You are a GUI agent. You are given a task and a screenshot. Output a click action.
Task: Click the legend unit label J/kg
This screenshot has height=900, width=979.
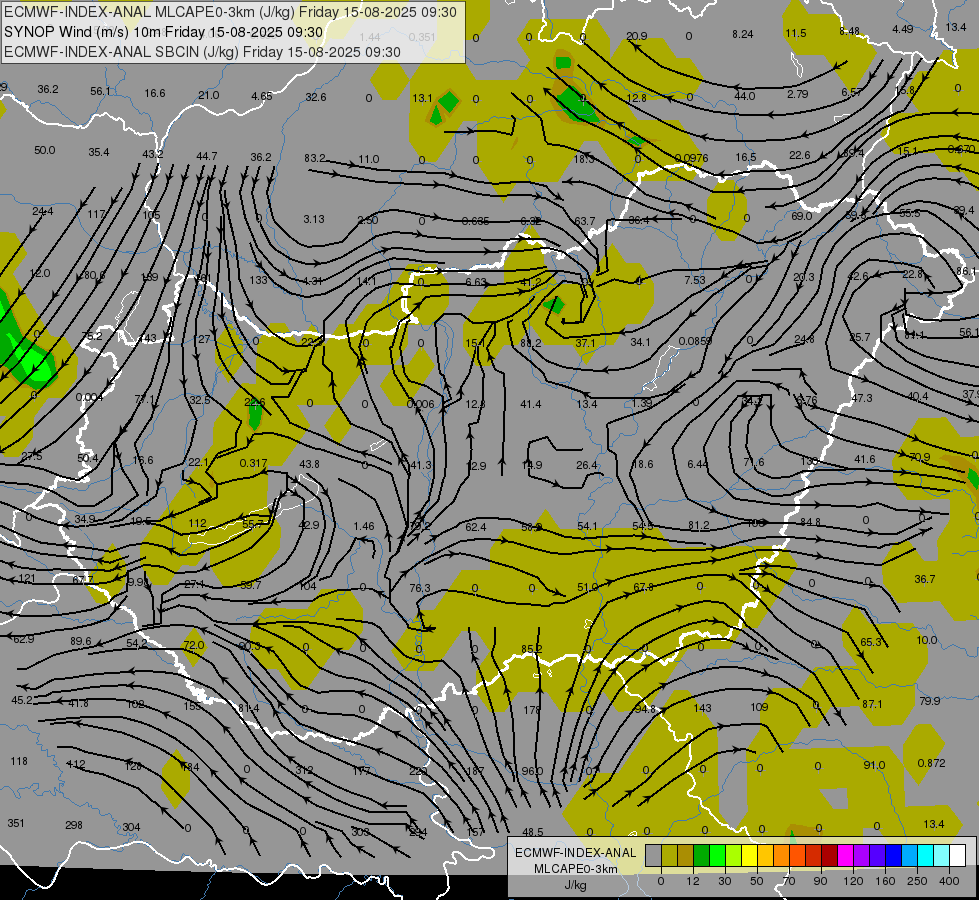tap(576, 884)
